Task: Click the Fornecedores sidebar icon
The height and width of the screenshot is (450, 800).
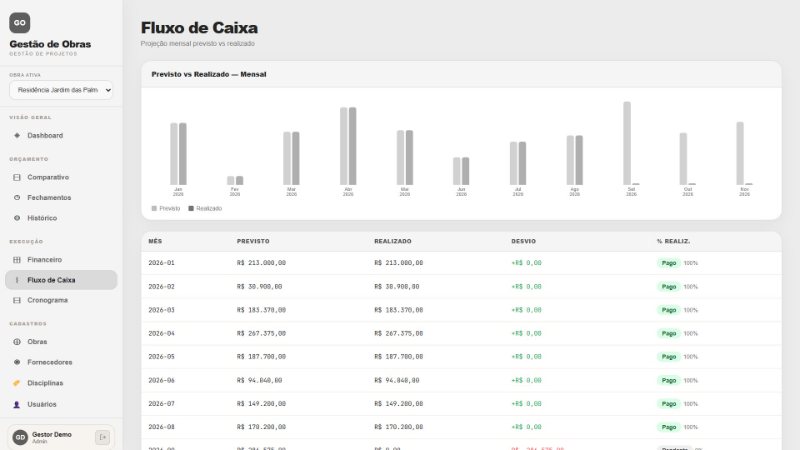Action: (17, 362)
